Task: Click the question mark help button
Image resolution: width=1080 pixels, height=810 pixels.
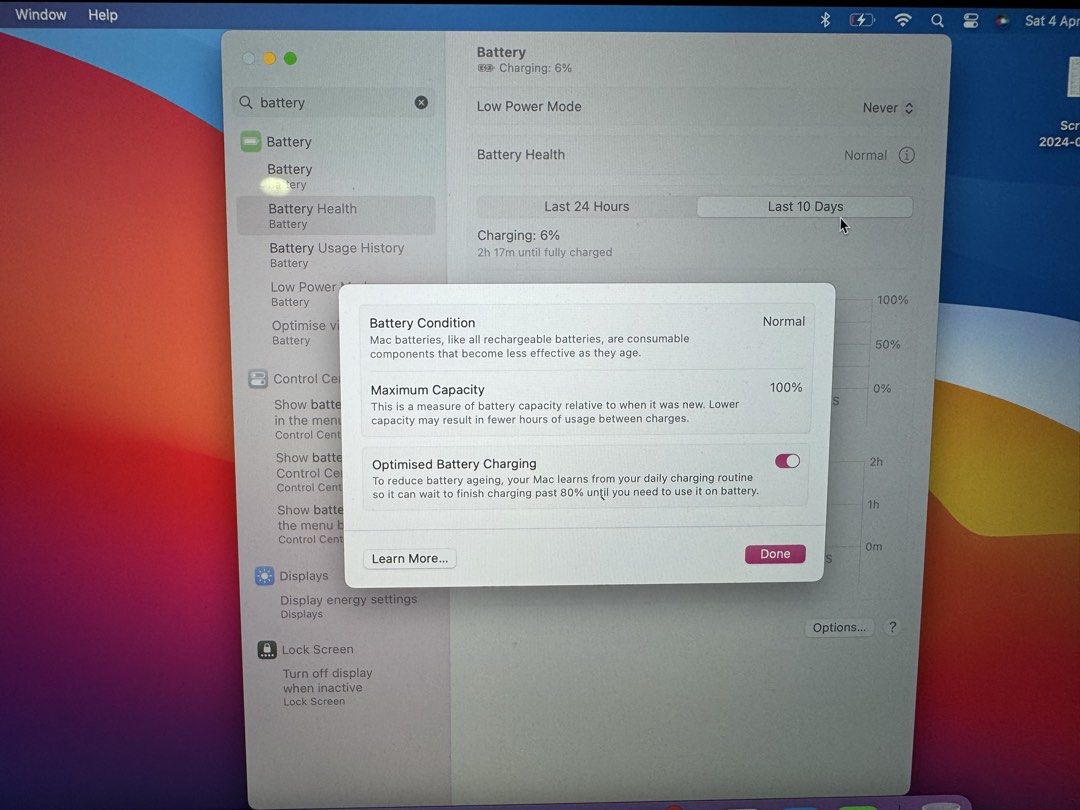Action: pyautogui.click(x=893, y=627)
